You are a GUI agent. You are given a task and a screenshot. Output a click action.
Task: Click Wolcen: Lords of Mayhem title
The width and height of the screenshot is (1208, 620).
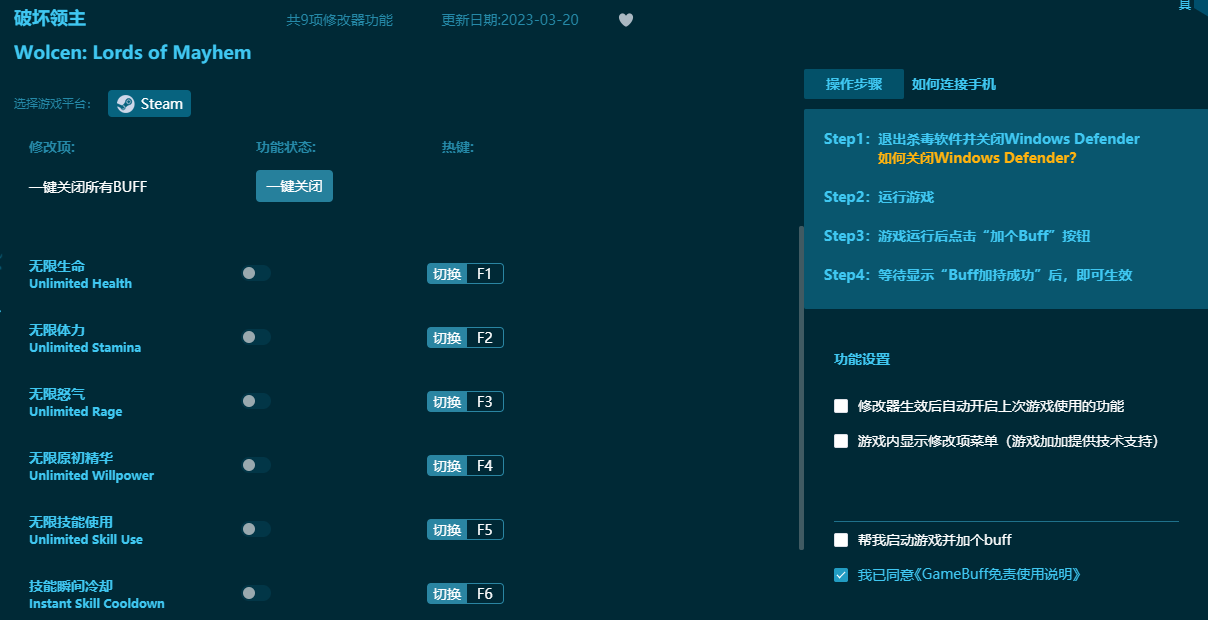point(133,52)
